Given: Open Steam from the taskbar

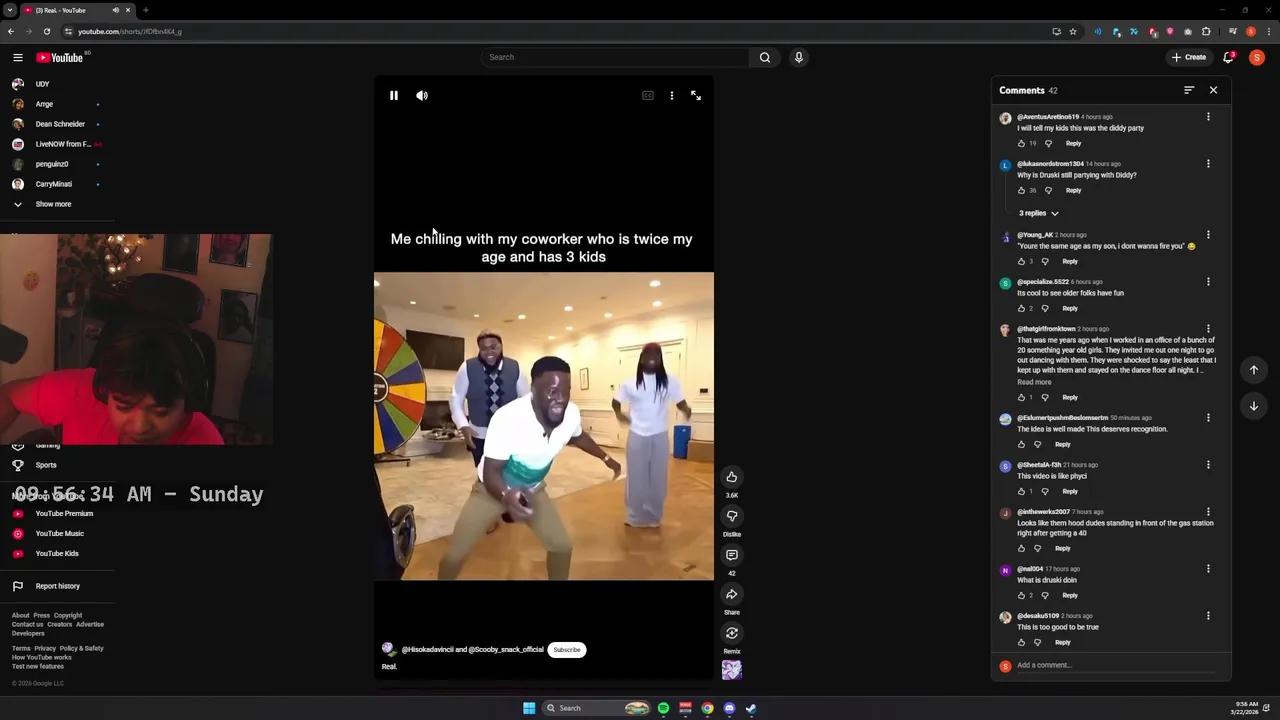Looking at the screenshot, I should click(x=751, y=708).
